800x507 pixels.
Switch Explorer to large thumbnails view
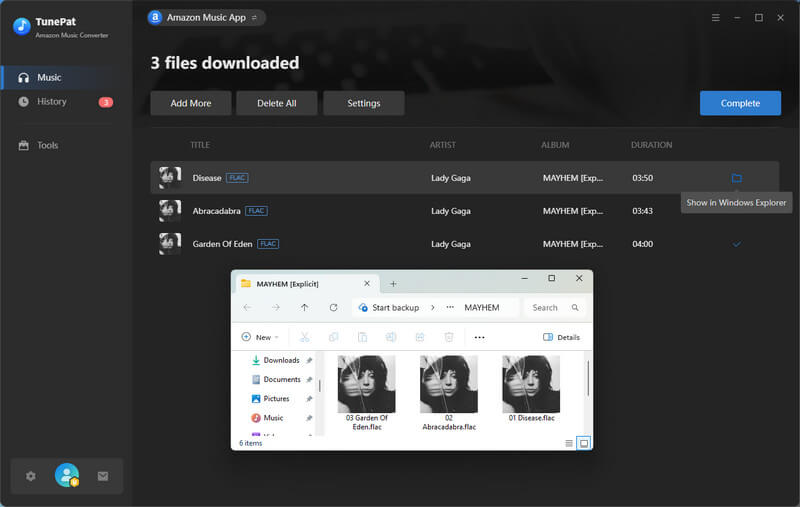coord(584,443)
